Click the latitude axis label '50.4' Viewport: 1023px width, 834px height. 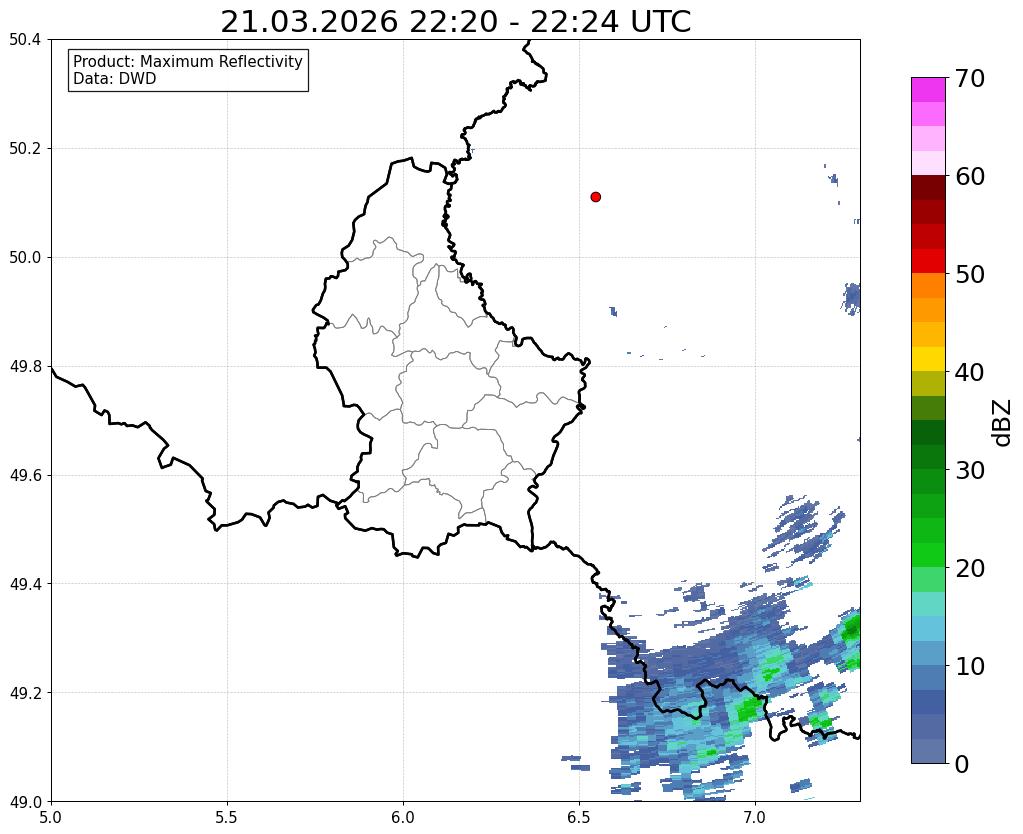(x=25, y=40)
